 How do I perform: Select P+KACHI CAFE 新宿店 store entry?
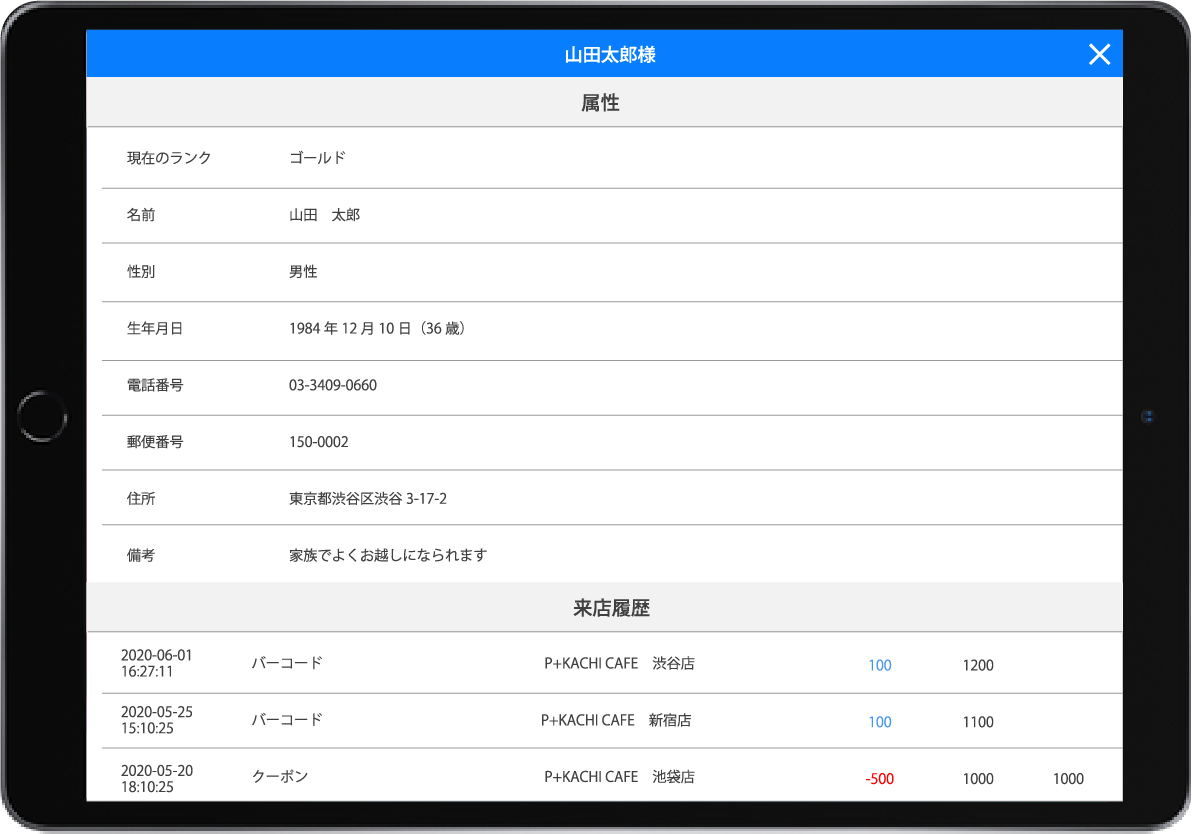[x=616, y=720]
